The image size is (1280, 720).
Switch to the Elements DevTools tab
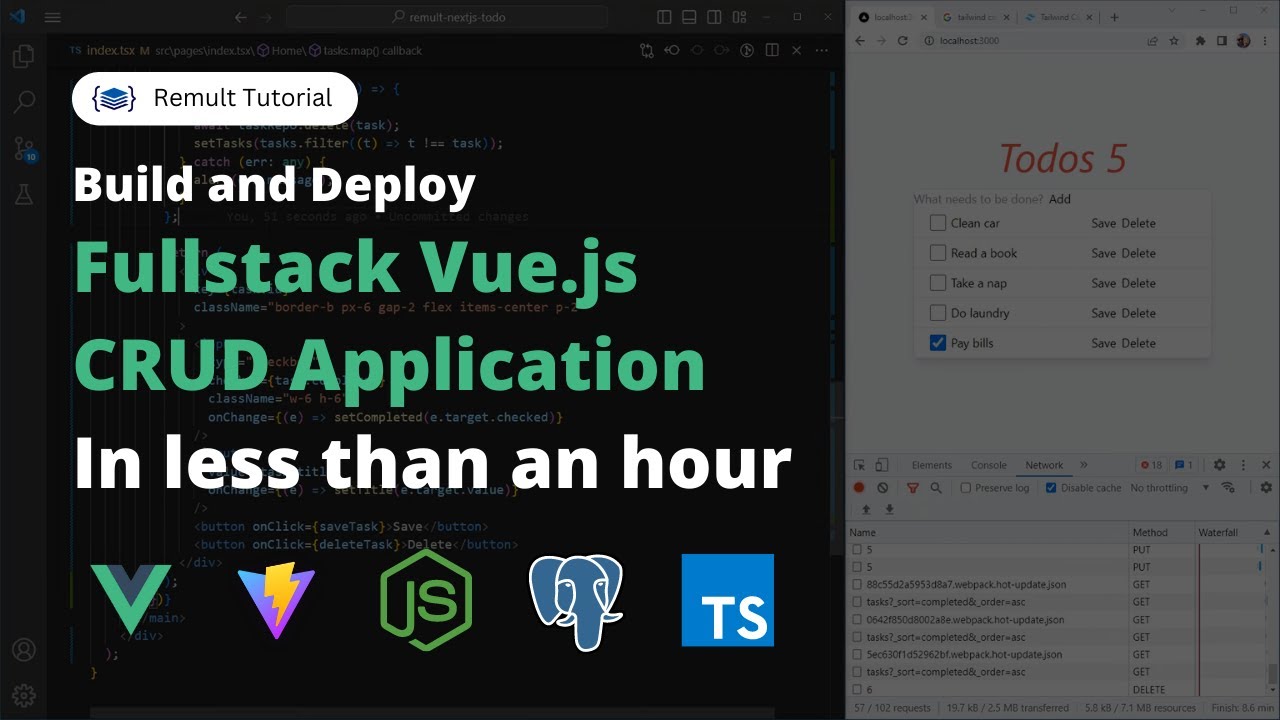[932, 465]
